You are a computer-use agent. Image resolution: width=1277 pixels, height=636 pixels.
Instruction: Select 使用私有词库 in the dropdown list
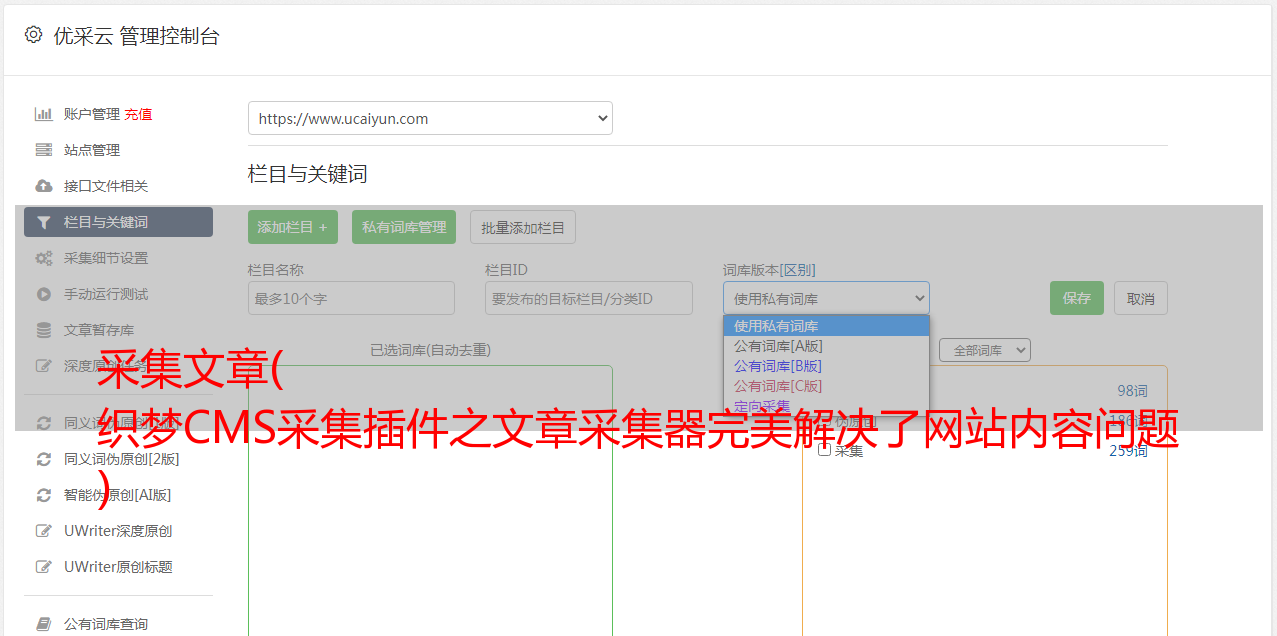pos(826,326)
